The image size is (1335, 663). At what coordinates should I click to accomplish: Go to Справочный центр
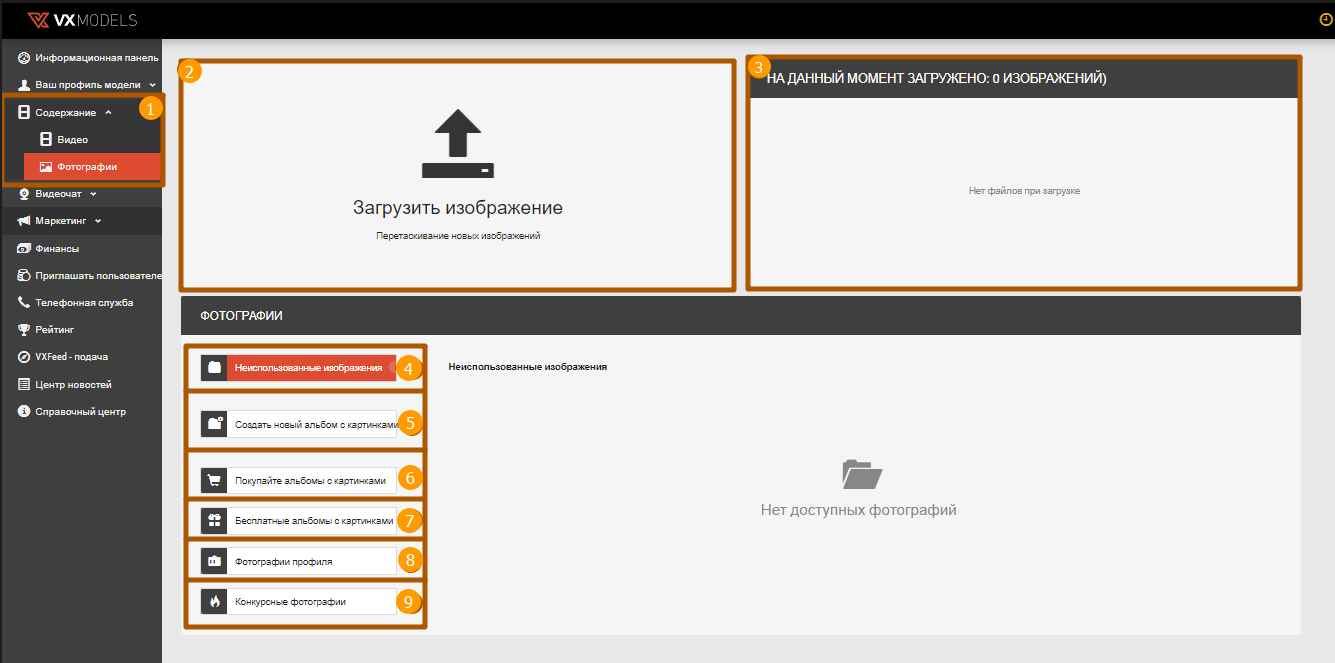tap(80, 411)
